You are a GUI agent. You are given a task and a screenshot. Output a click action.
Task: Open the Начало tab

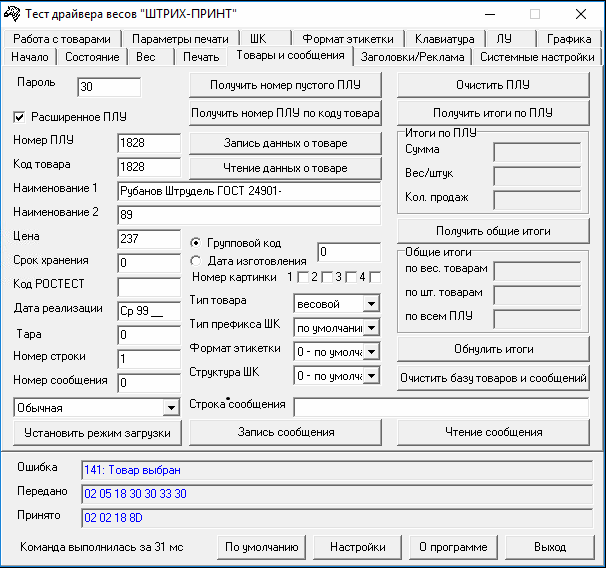point(30,57)
